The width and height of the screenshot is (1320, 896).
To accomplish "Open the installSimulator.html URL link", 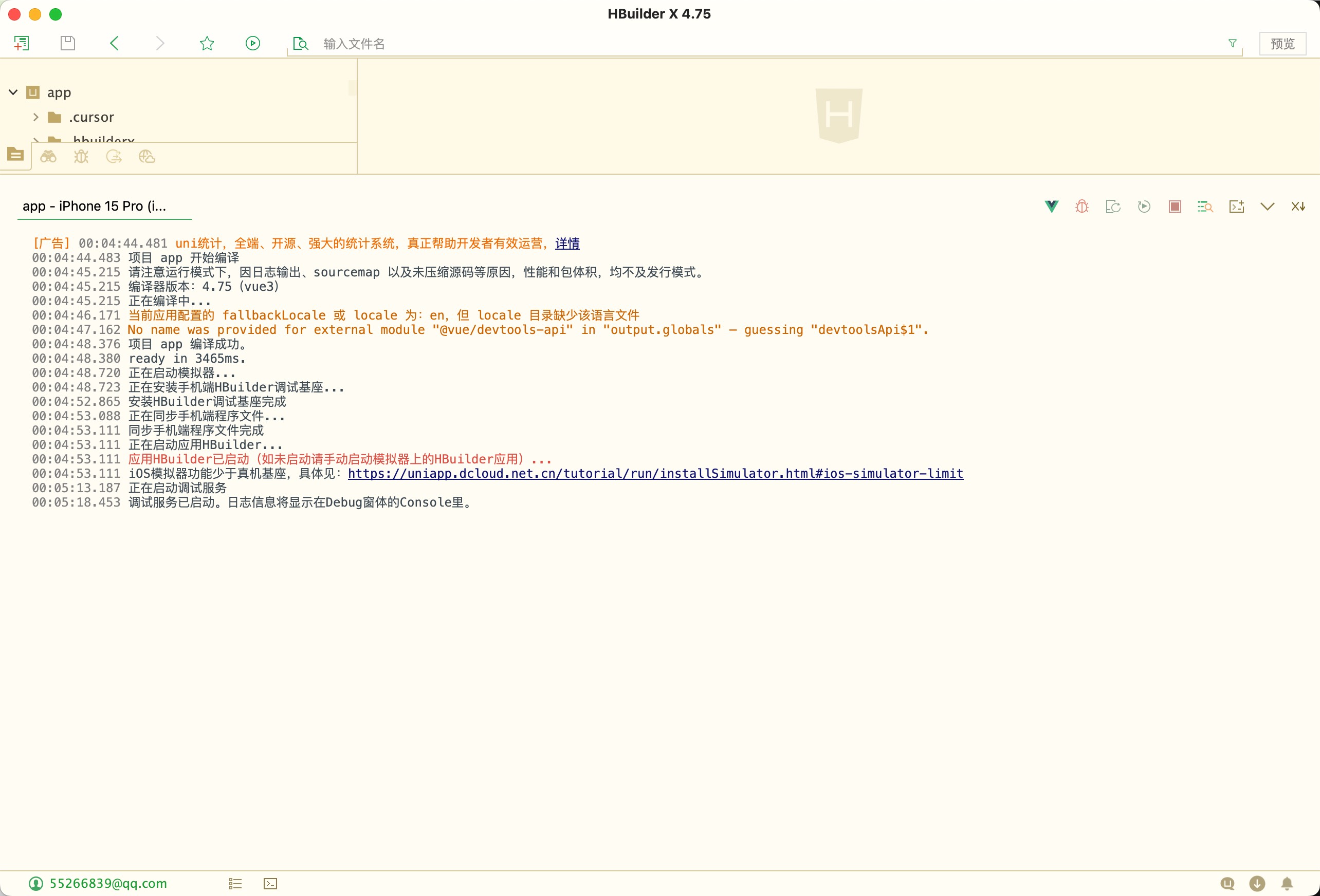I will coord(655,474).
